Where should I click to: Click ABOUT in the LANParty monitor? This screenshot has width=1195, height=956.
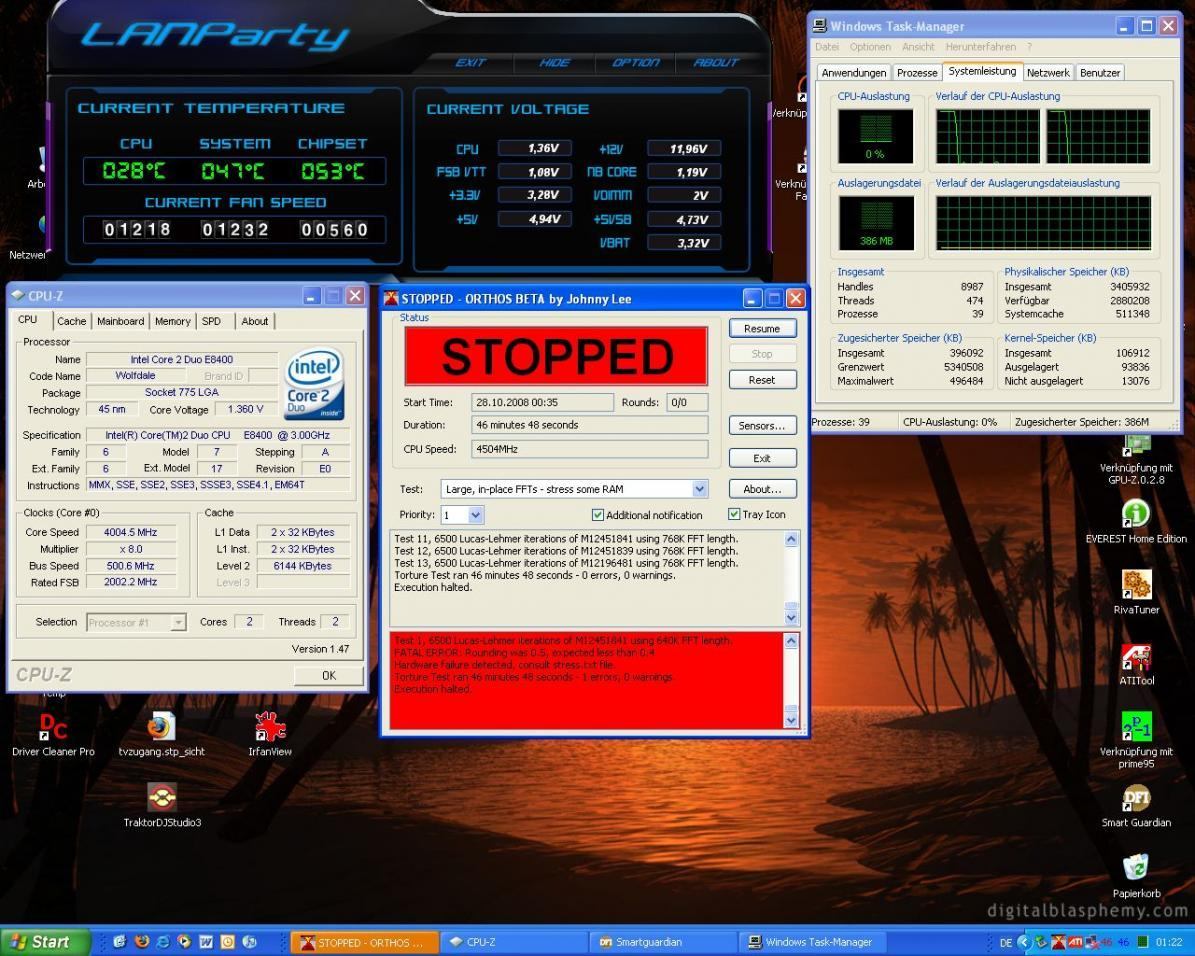pyautogui.click(x=716, y=63)
